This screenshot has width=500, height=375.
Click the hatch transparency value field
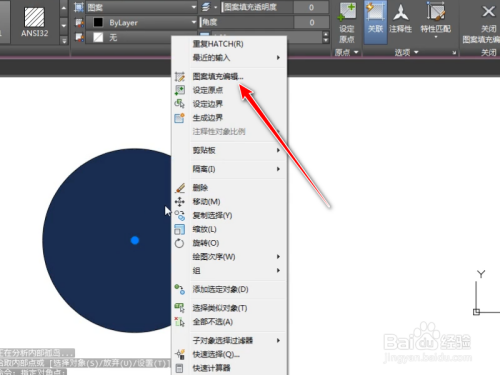tap(311, 7)
